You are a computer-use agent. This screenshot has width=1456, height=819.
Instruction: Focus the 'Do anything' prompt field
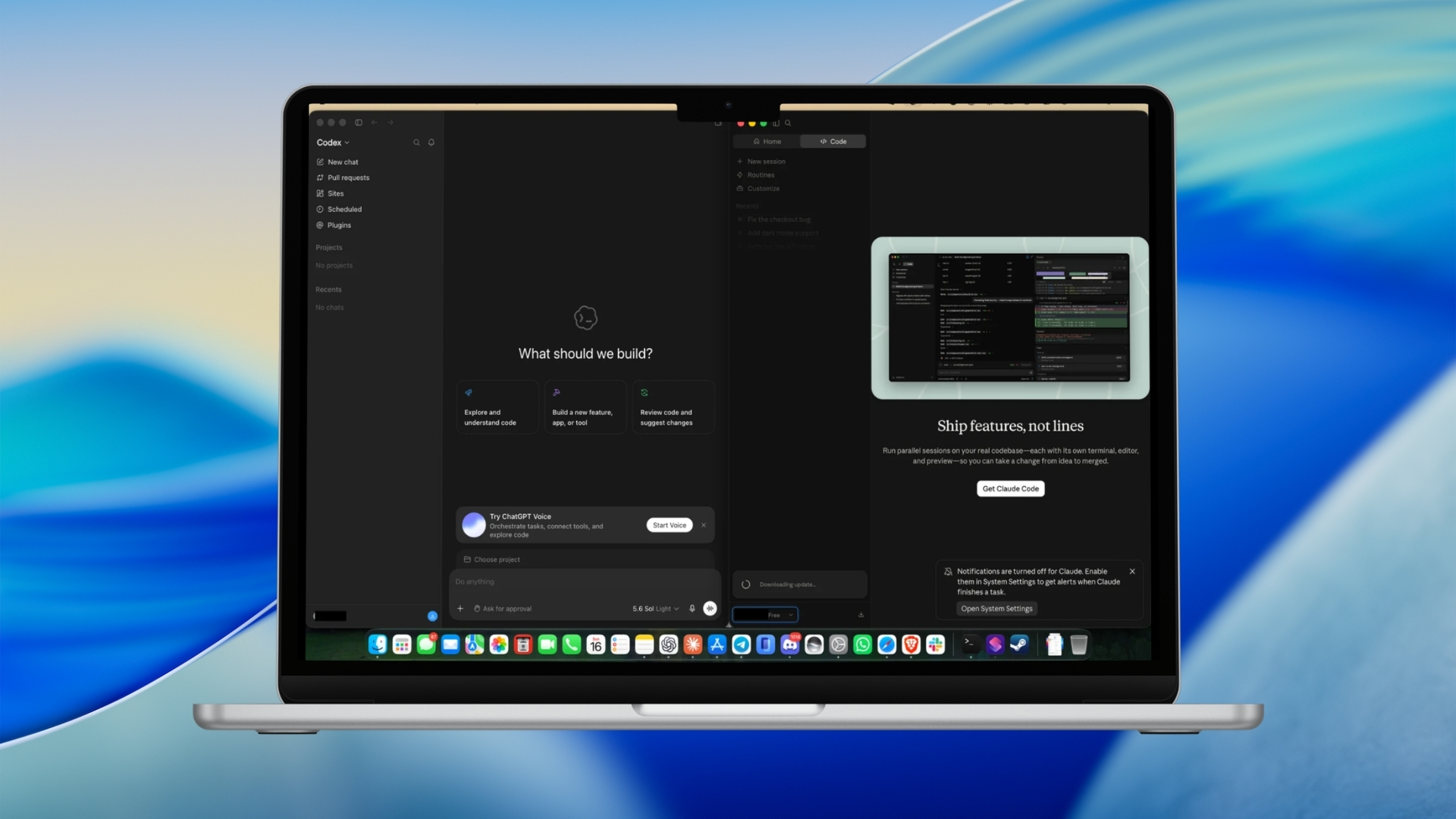pos(585,582)
